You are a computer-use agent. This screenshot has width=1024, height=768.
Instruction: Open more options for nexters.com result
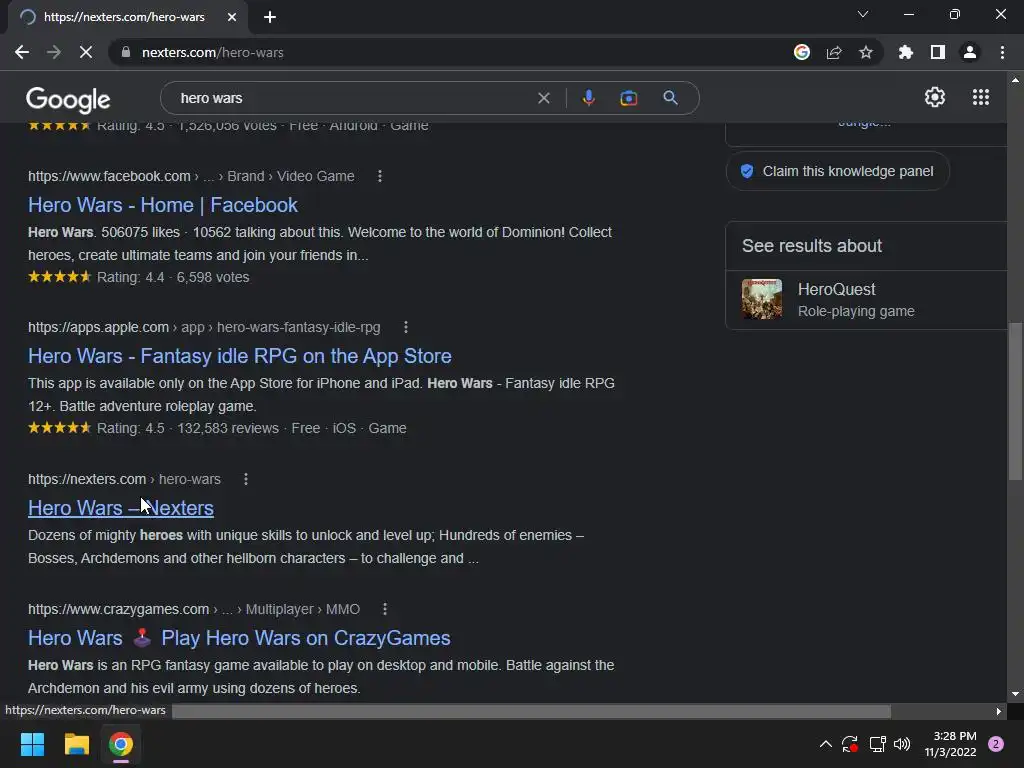click(246, 479)
